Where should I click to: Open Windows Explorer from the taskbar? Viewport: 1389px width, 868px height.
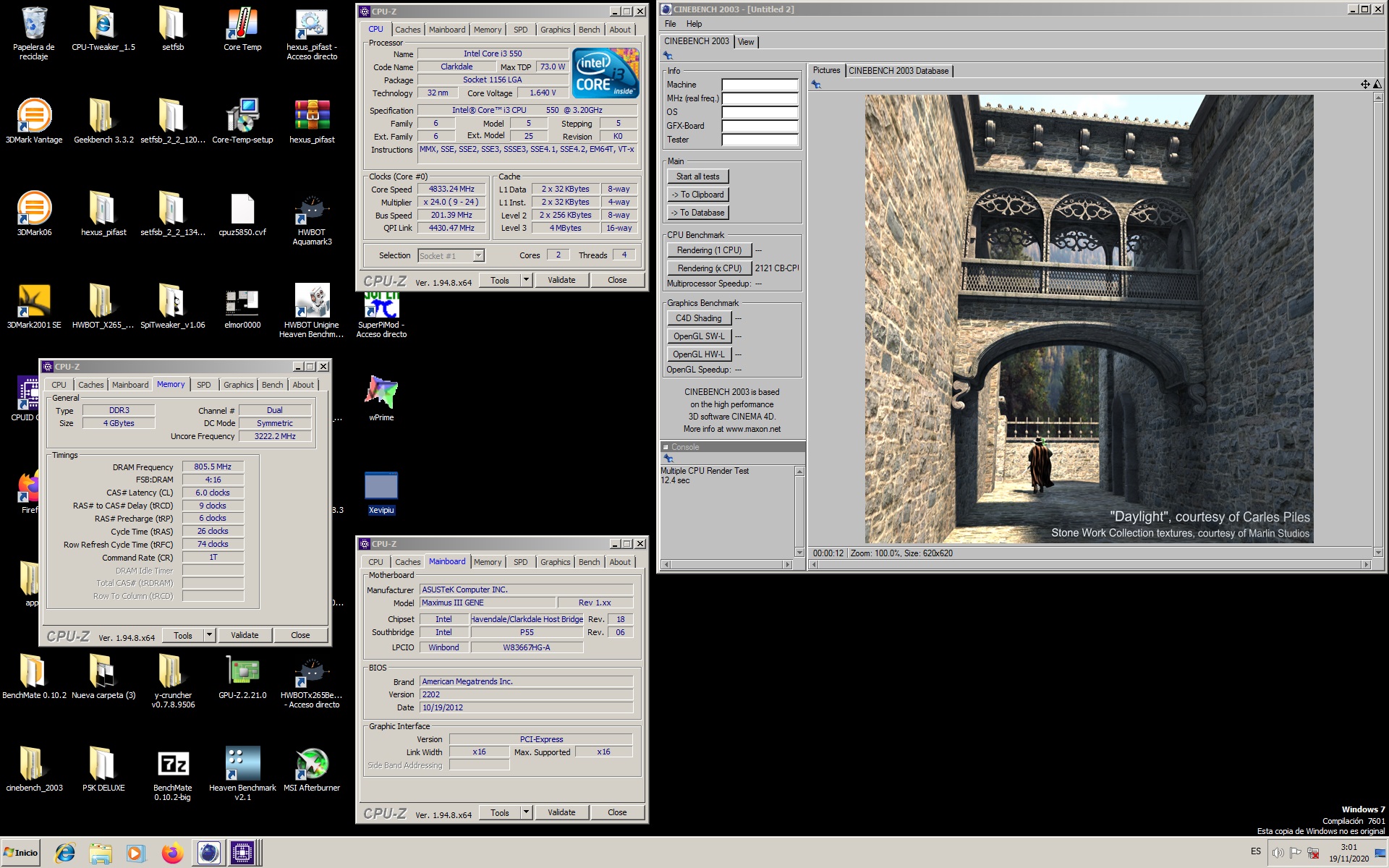click(x=101, y=853)
